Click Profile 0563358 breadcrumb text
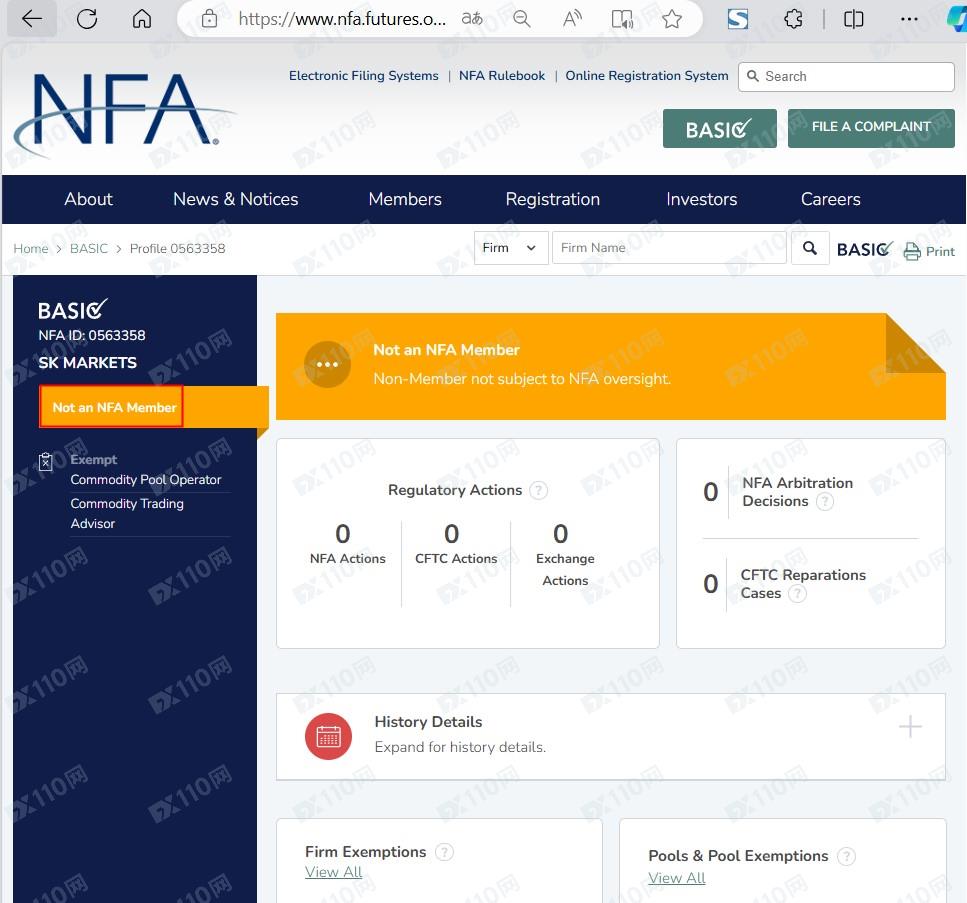This screenshot has height=903, width=967. (178, 249)
